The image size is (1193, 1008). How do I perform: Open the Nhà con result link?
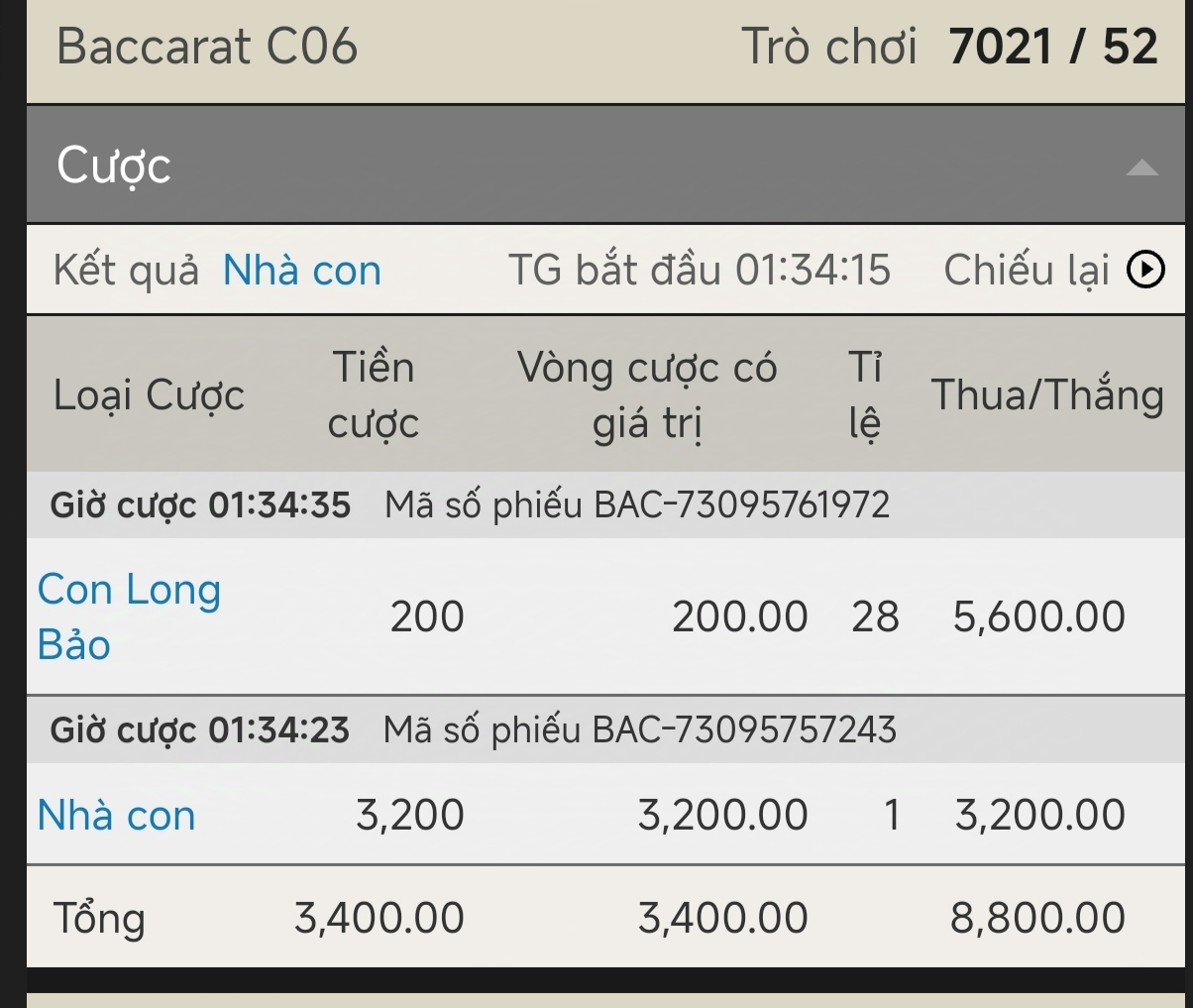[301, 271]
